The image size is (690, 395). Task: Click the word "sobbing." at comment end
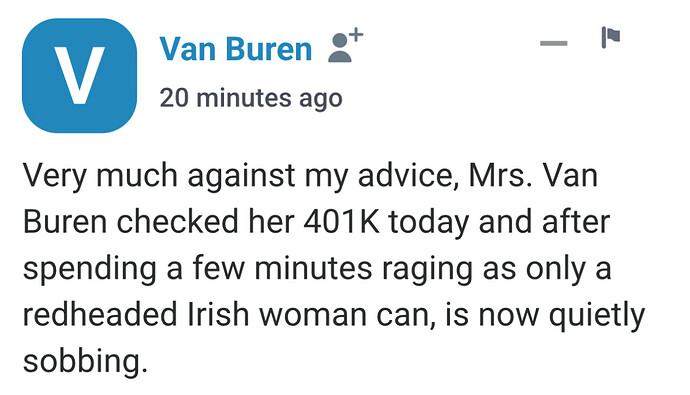coord(85,361)
